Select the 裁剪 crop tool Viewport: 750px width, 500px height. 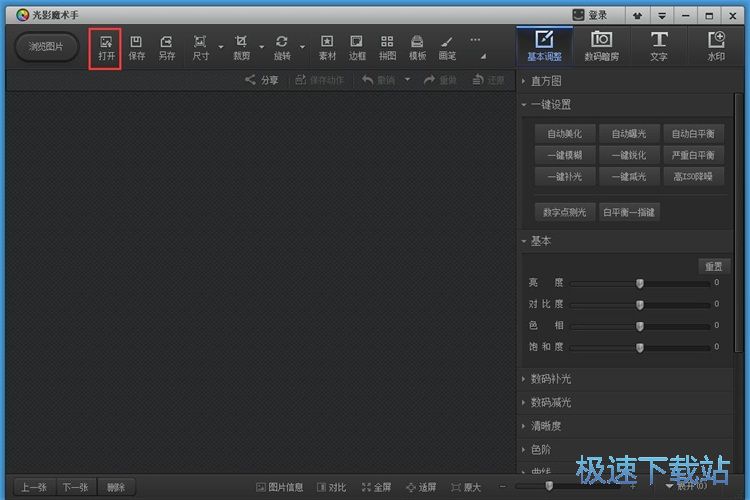[x=241, y=48]
